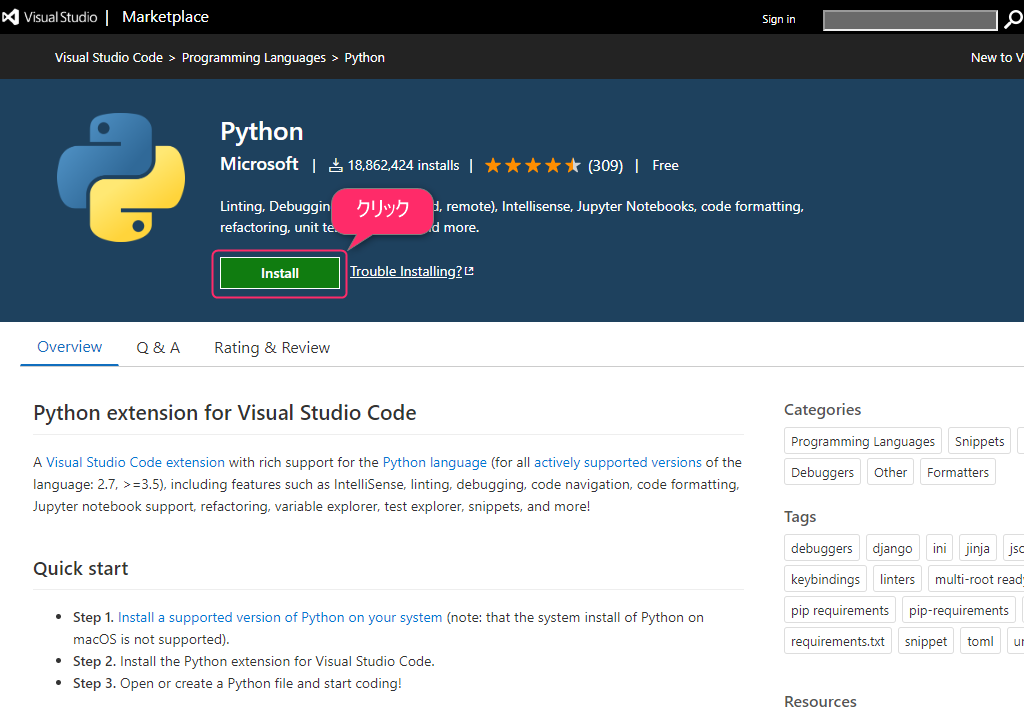This screenshot has height=719, width=1024.
Task: Focus the Marketplace search box
Action: click(910, 20)
